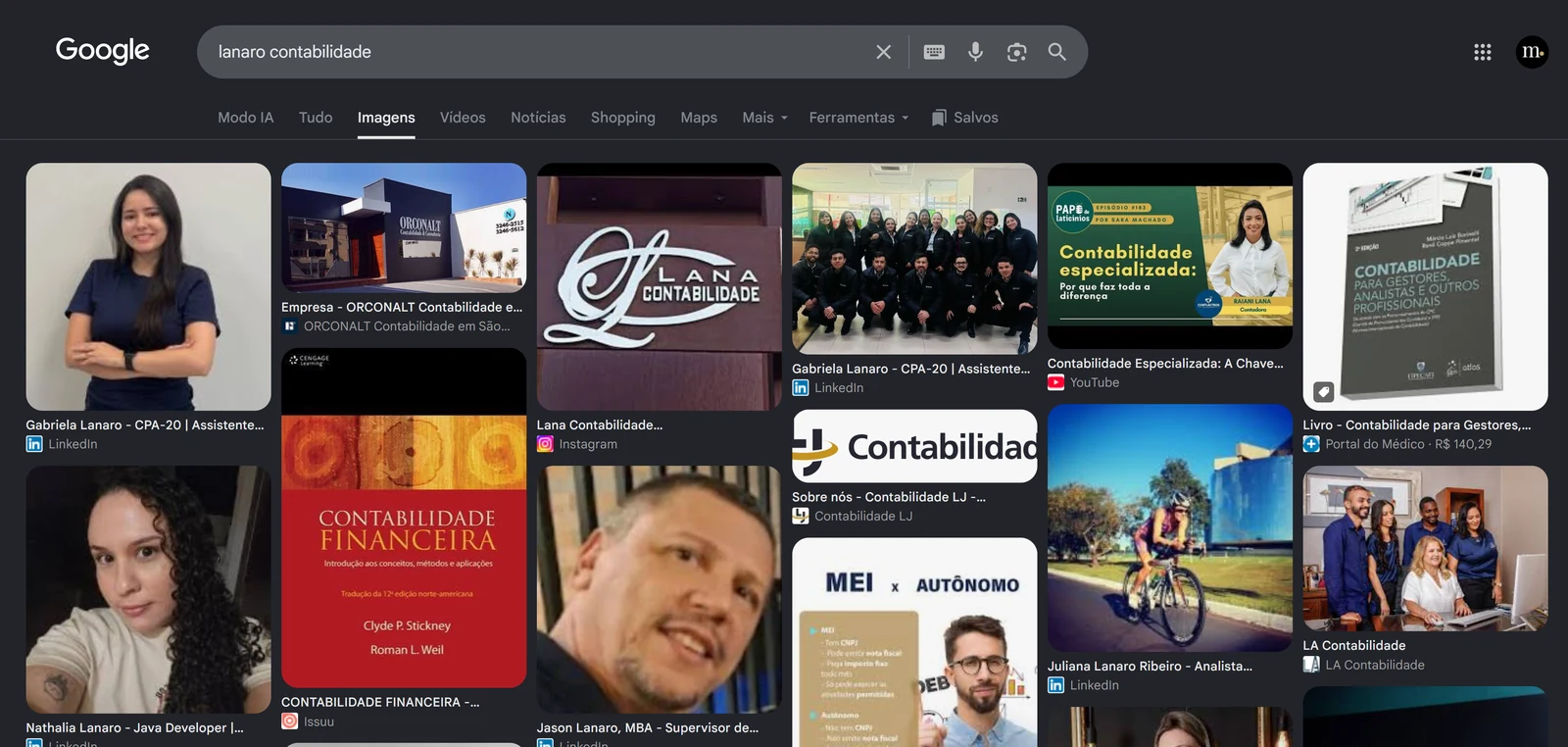Screen dimensions: 1568x747
Task: Click the Contabilidade LJ site favicon
Action: (x=801, y=516)
